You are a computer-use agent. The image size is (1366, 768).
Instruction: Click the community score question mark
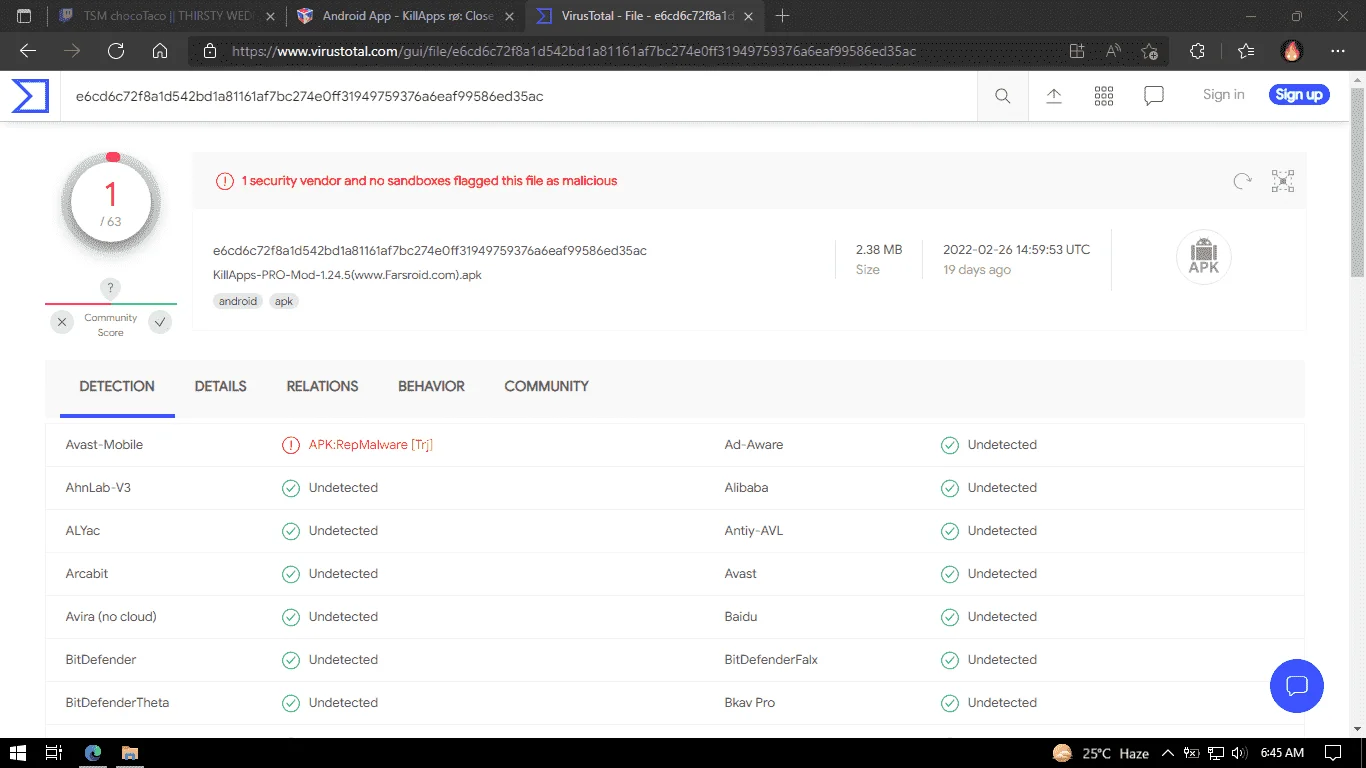(111, 288)
